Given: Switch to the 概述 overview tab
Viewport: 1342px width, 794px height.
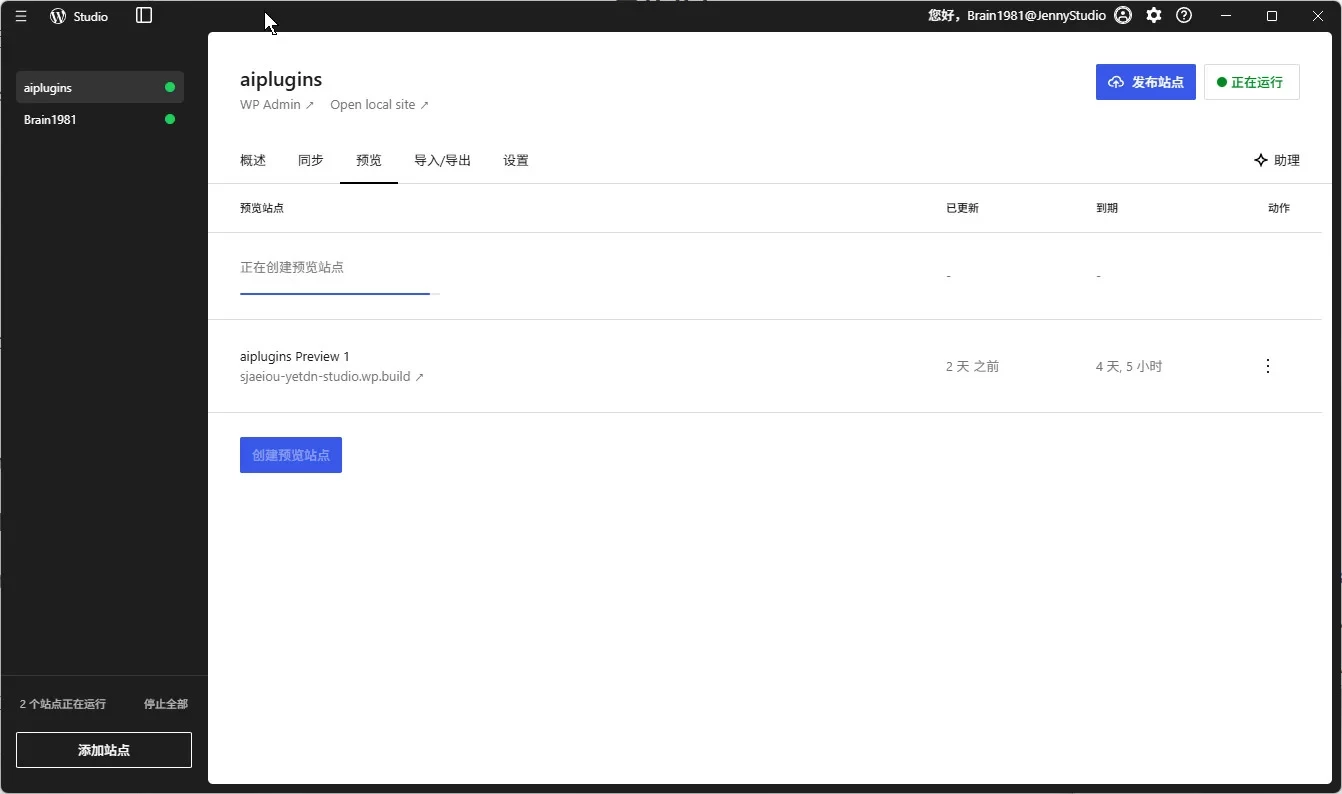Looking at the screenshot, I should point(253,160).
